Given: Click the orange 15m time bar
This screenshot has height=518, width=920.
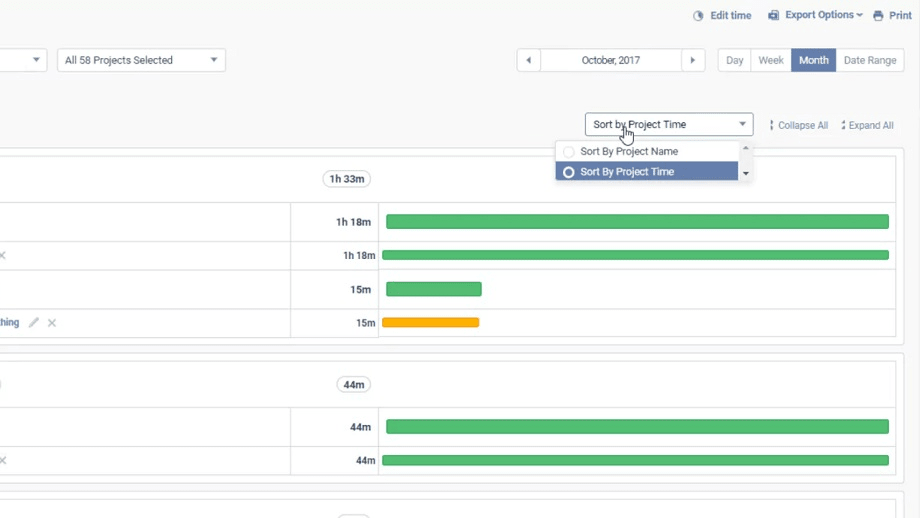Looking at the screenshot, I should click(431, 322).
